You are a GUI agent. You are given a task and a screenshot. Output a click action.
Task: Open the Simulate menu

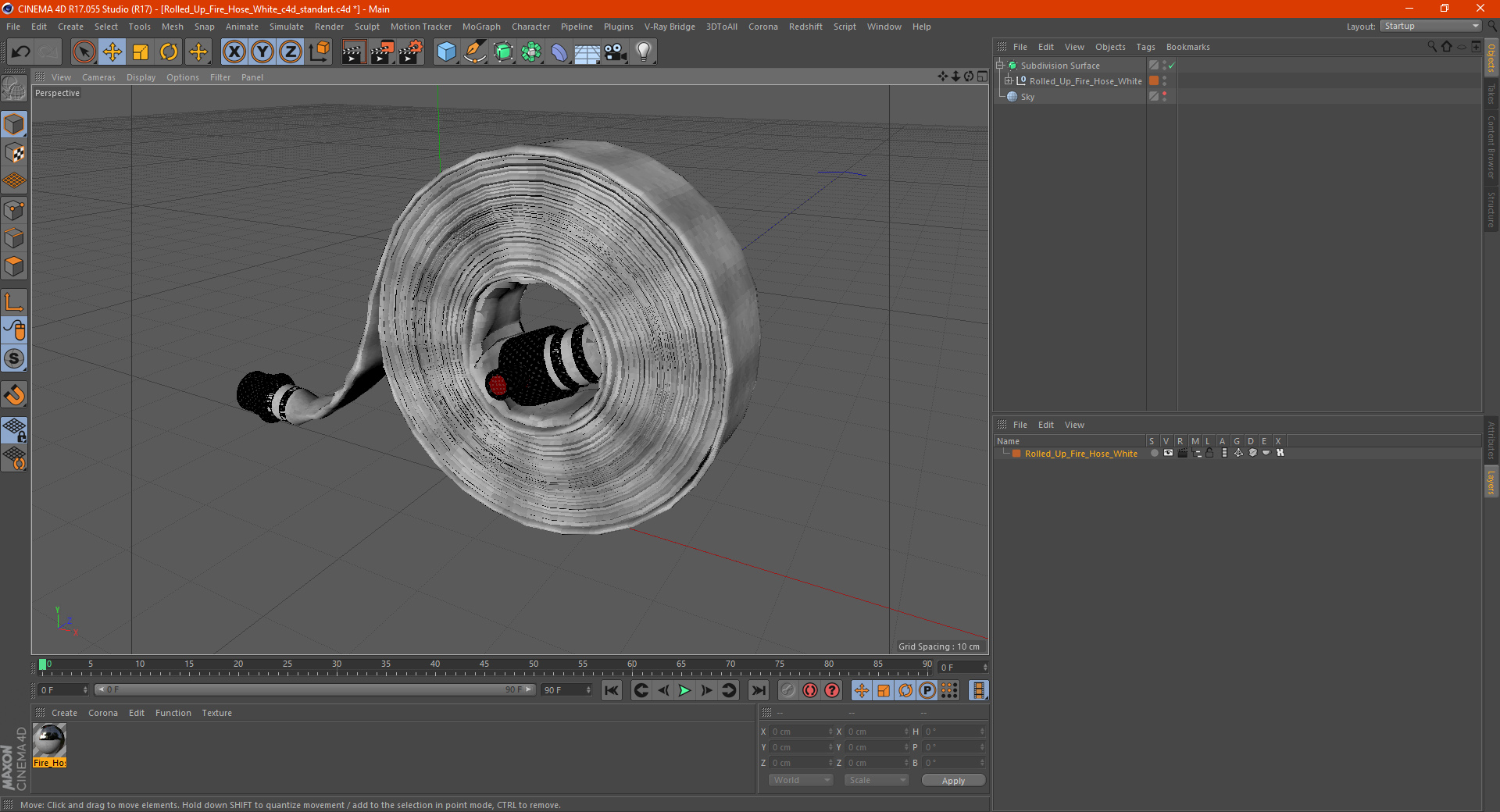287,27
